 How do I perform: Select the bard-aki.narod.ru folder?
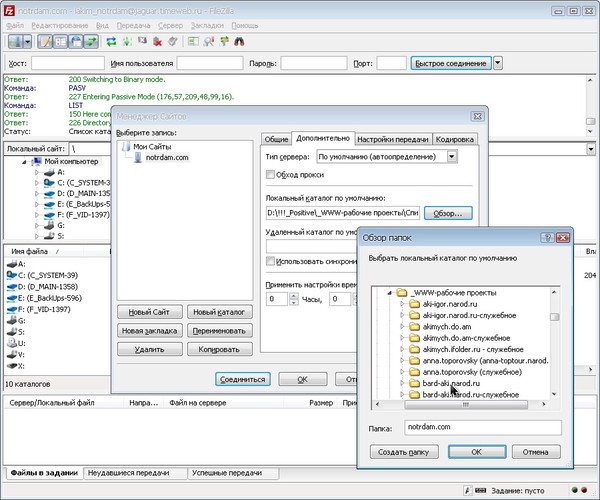(x=451, y=383)
